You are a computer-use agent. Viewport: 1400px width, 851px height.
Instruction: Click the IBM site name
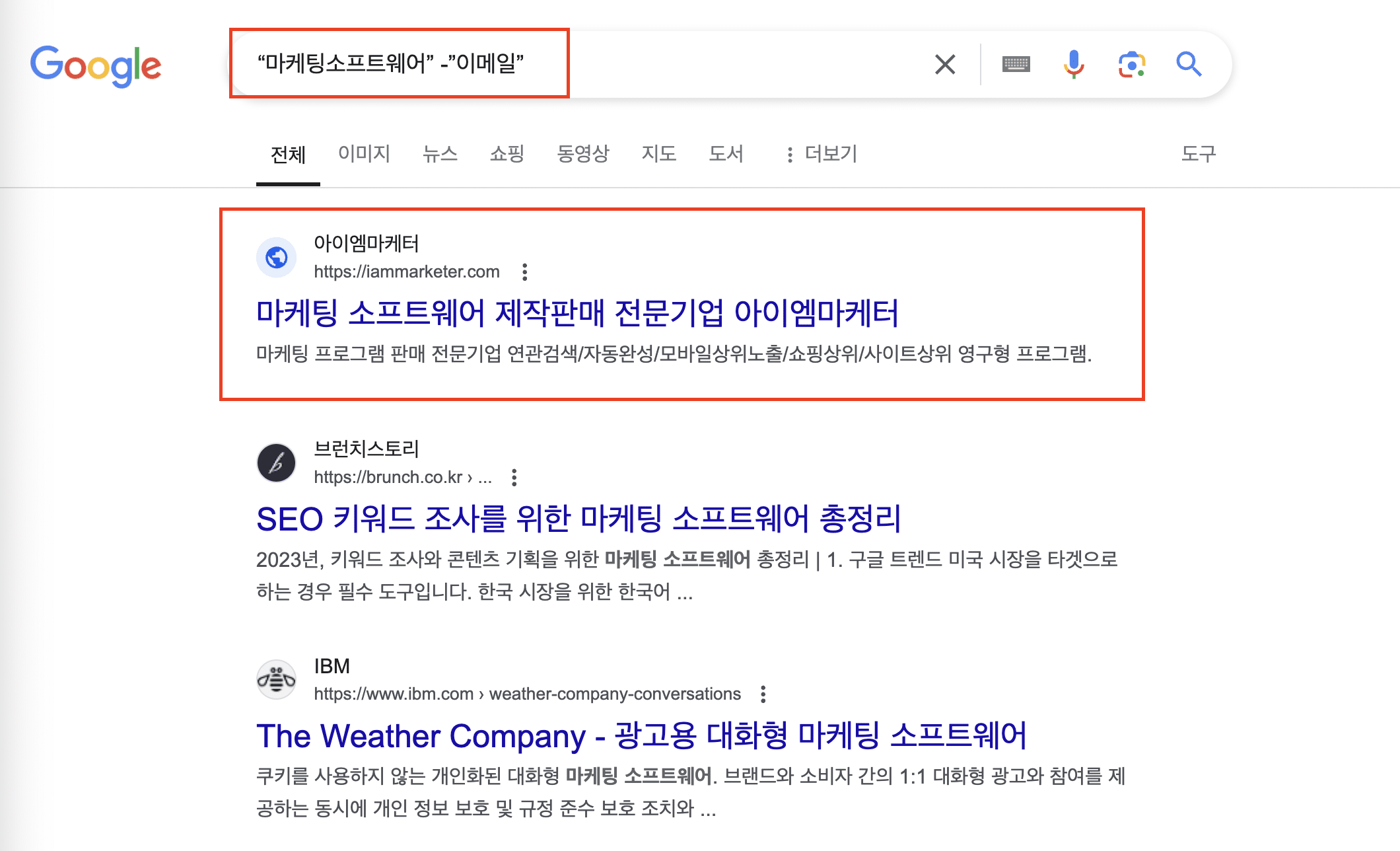(x=332, y=666)
